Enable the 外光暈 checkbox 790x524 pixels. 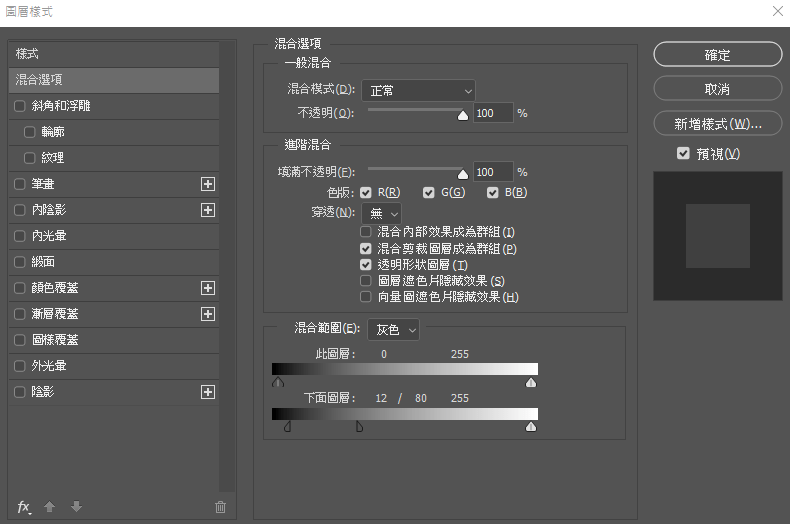(x=20, y=366)
